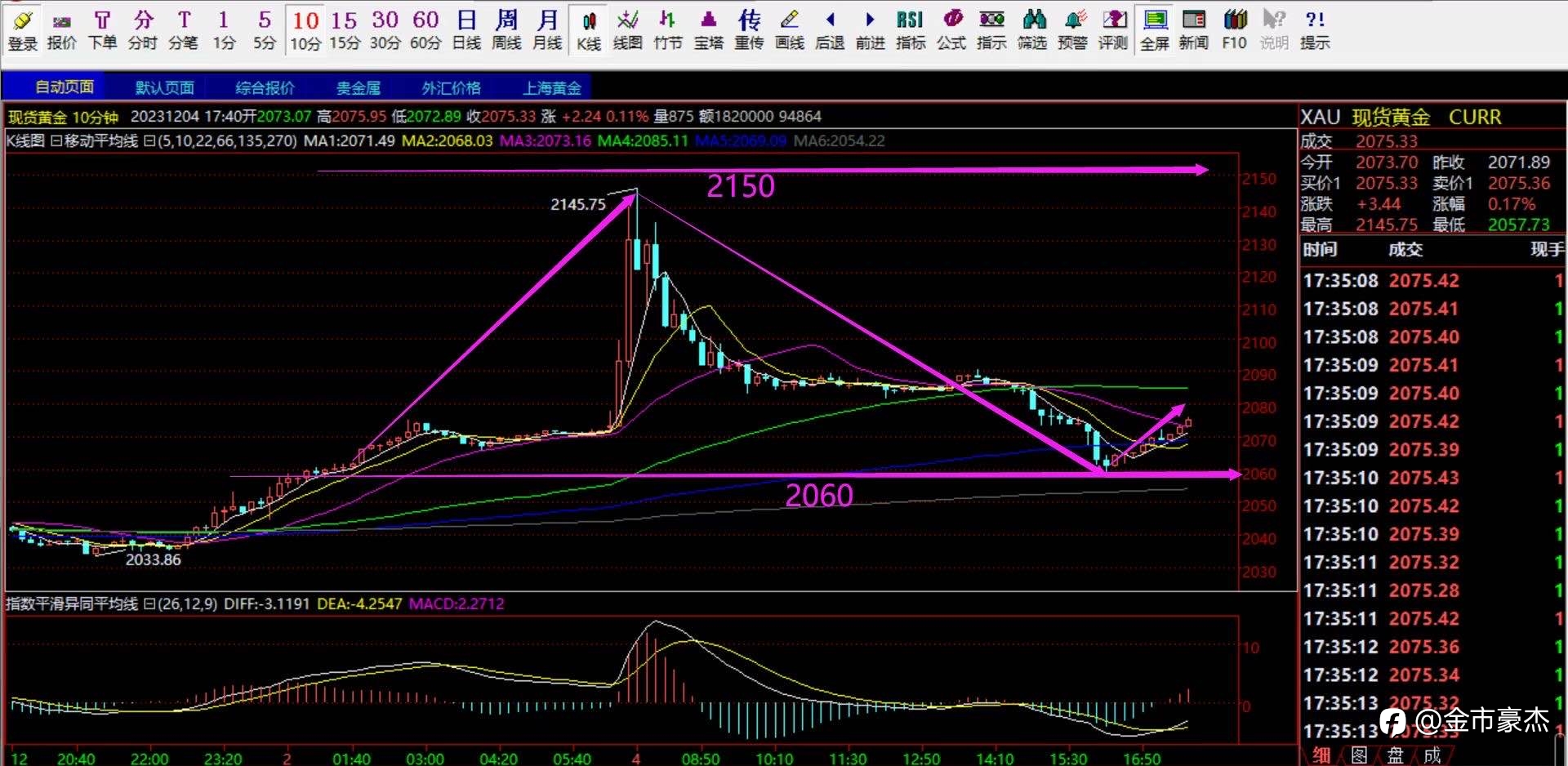Go back with the 后退 arrow
The height and width of the screenshot is (766, 1568).
pos(830,30)
